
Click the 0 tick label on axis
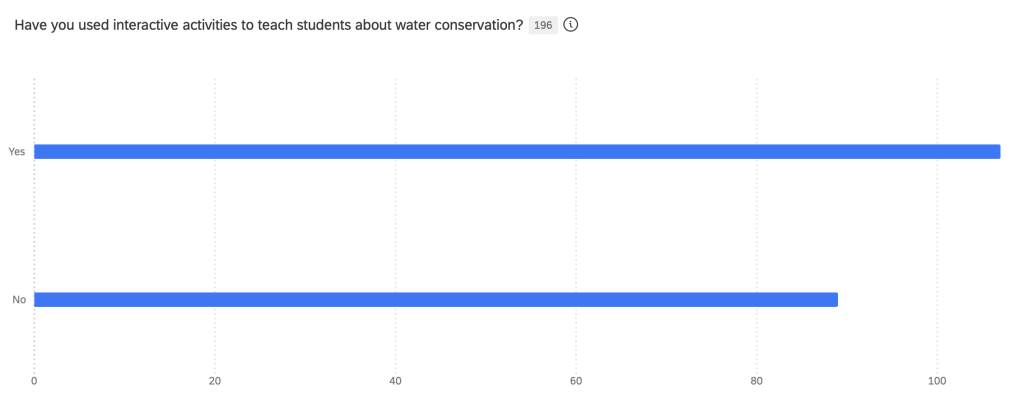point(34,381)
